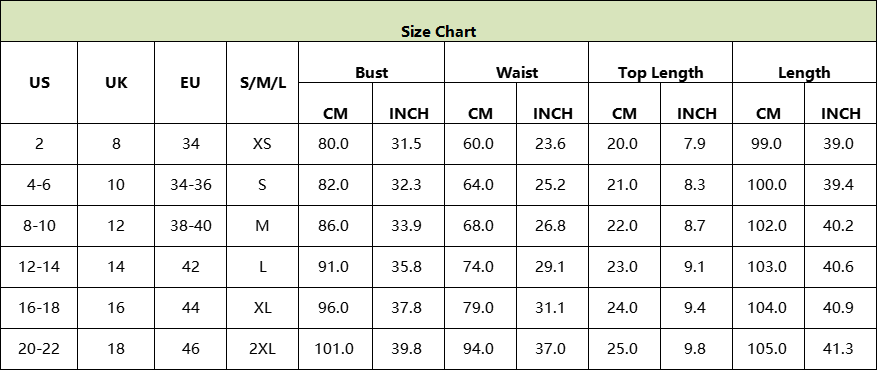
Task: Select the Bust header cell
Action: click(372, 62)
